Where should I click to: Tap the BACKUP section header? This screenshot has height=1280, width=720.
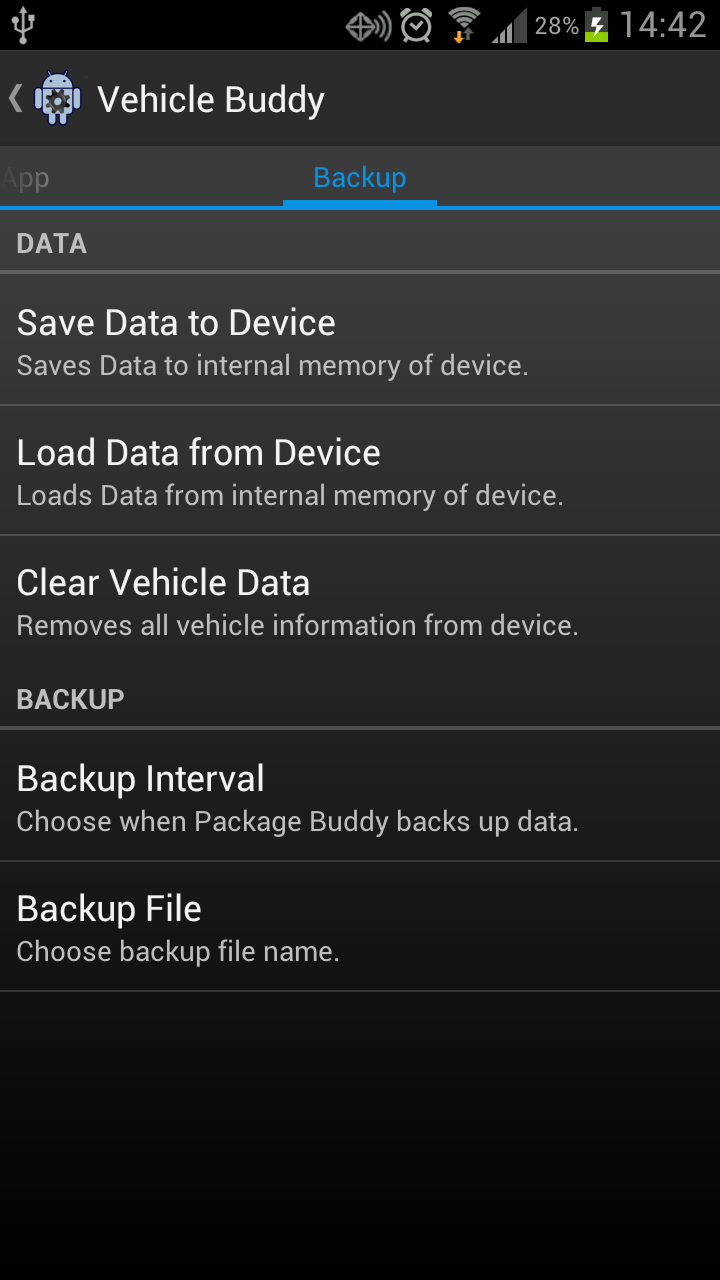(71, 699)
